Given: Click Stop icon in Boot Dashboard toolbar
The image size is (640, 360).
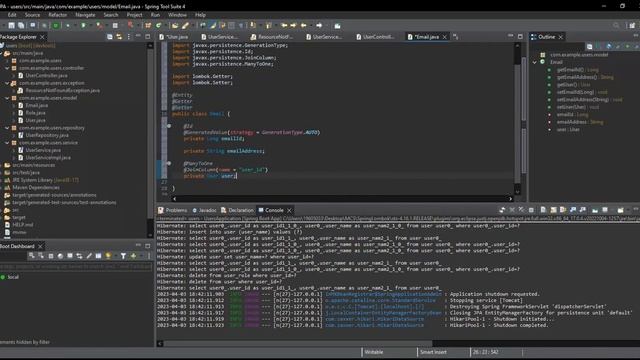Looking at the screenshot, I should coord(51,256).
